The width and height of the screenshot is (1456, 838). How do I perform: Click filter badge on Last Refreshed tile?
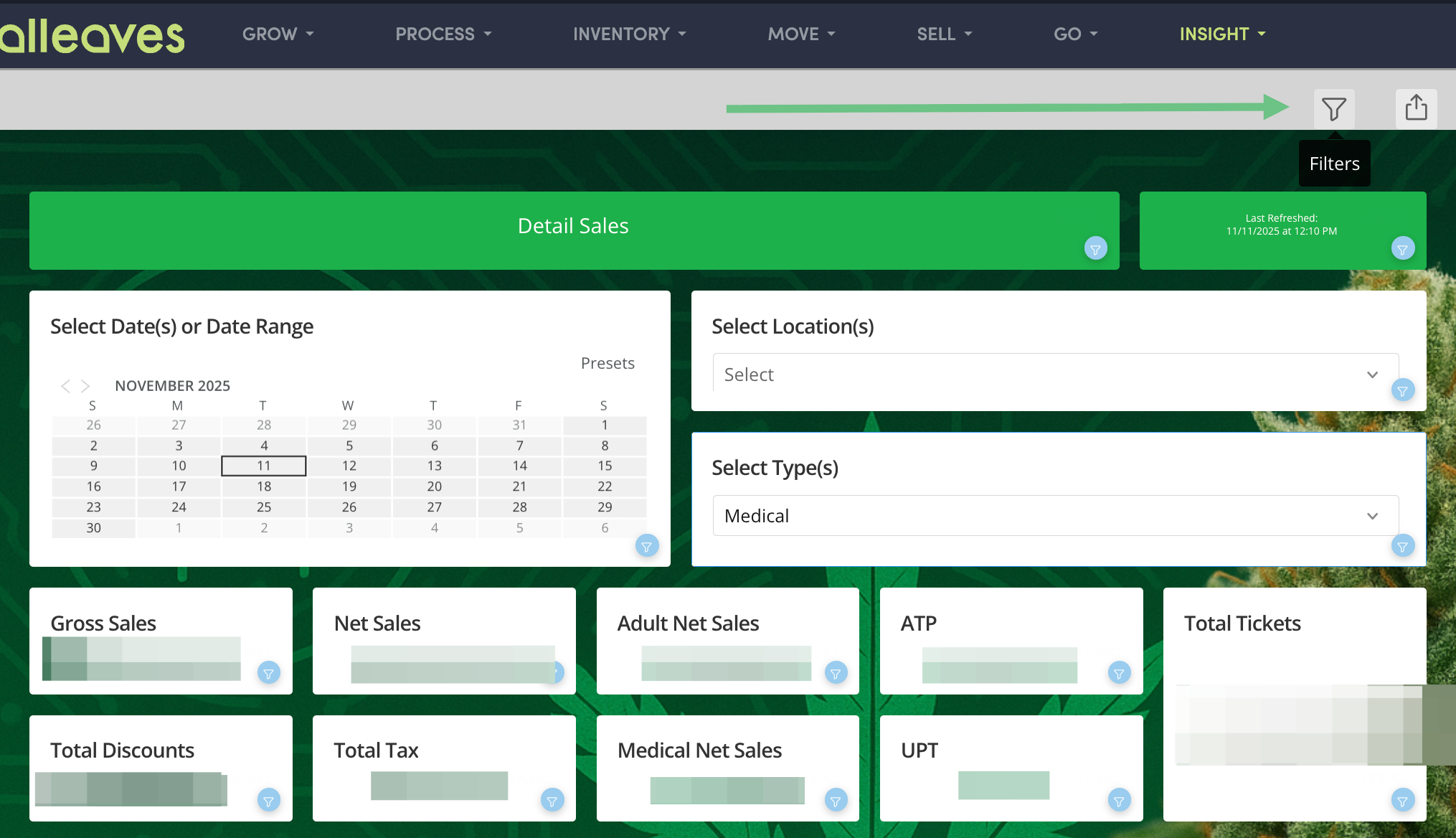pos(1402,249)
